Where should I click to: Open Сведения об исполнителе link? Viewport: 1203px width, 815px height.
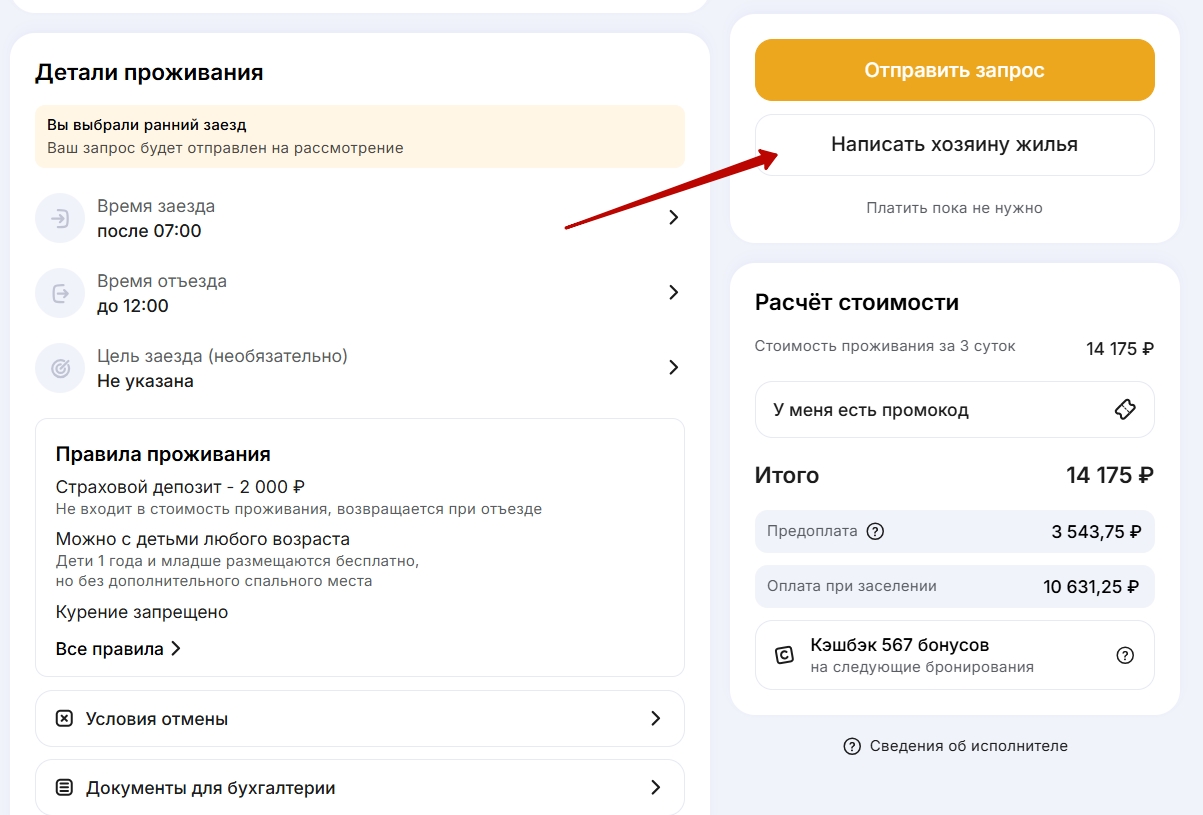tap(968, 746)
